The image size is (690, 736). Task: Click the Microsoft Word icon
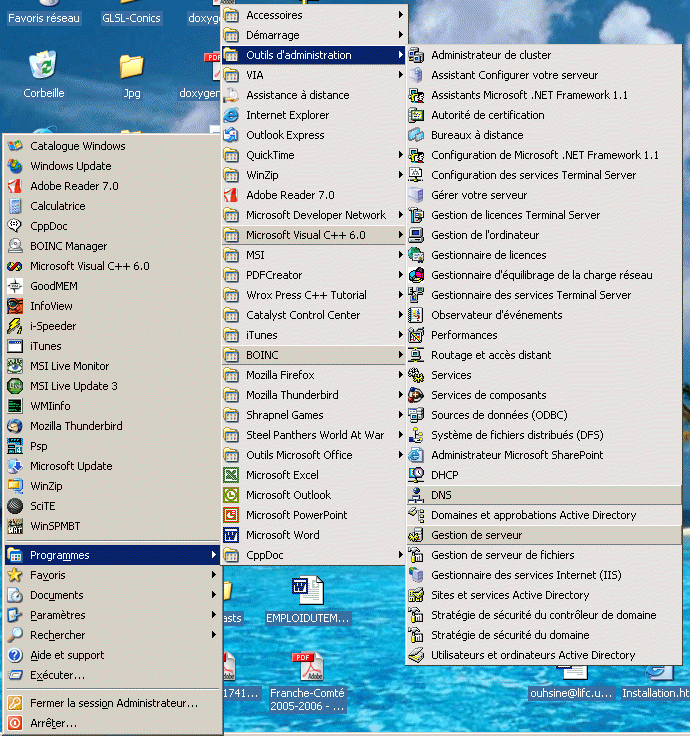tap(232, 535)
